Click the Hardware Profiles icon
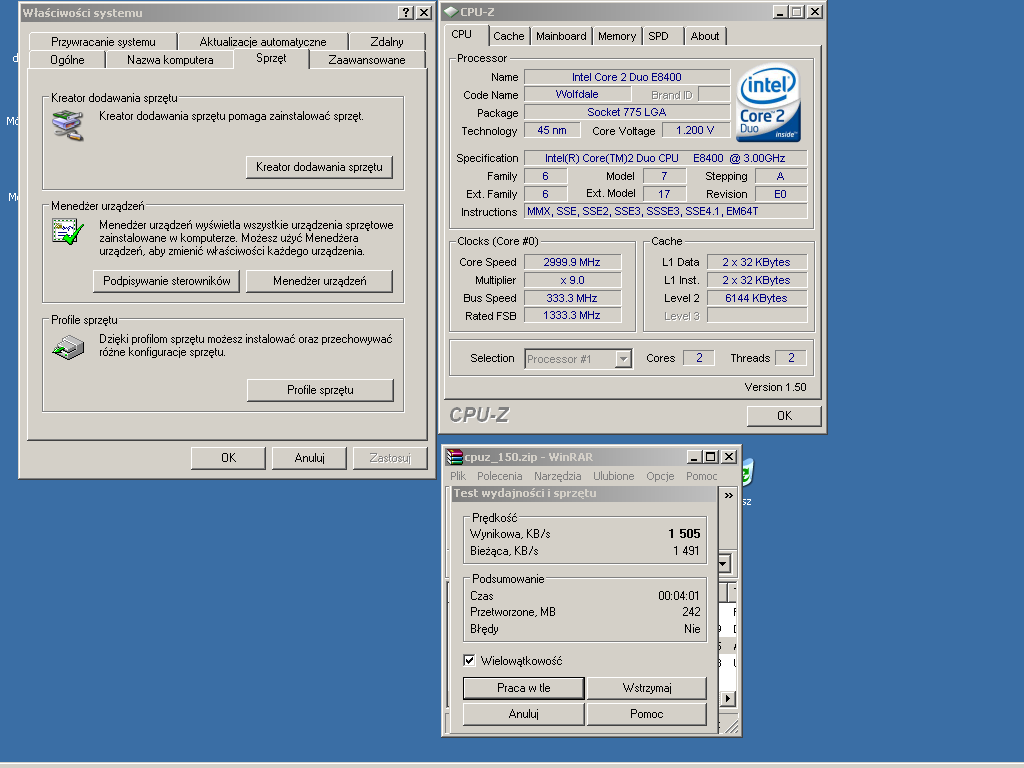 coord(68,347)
